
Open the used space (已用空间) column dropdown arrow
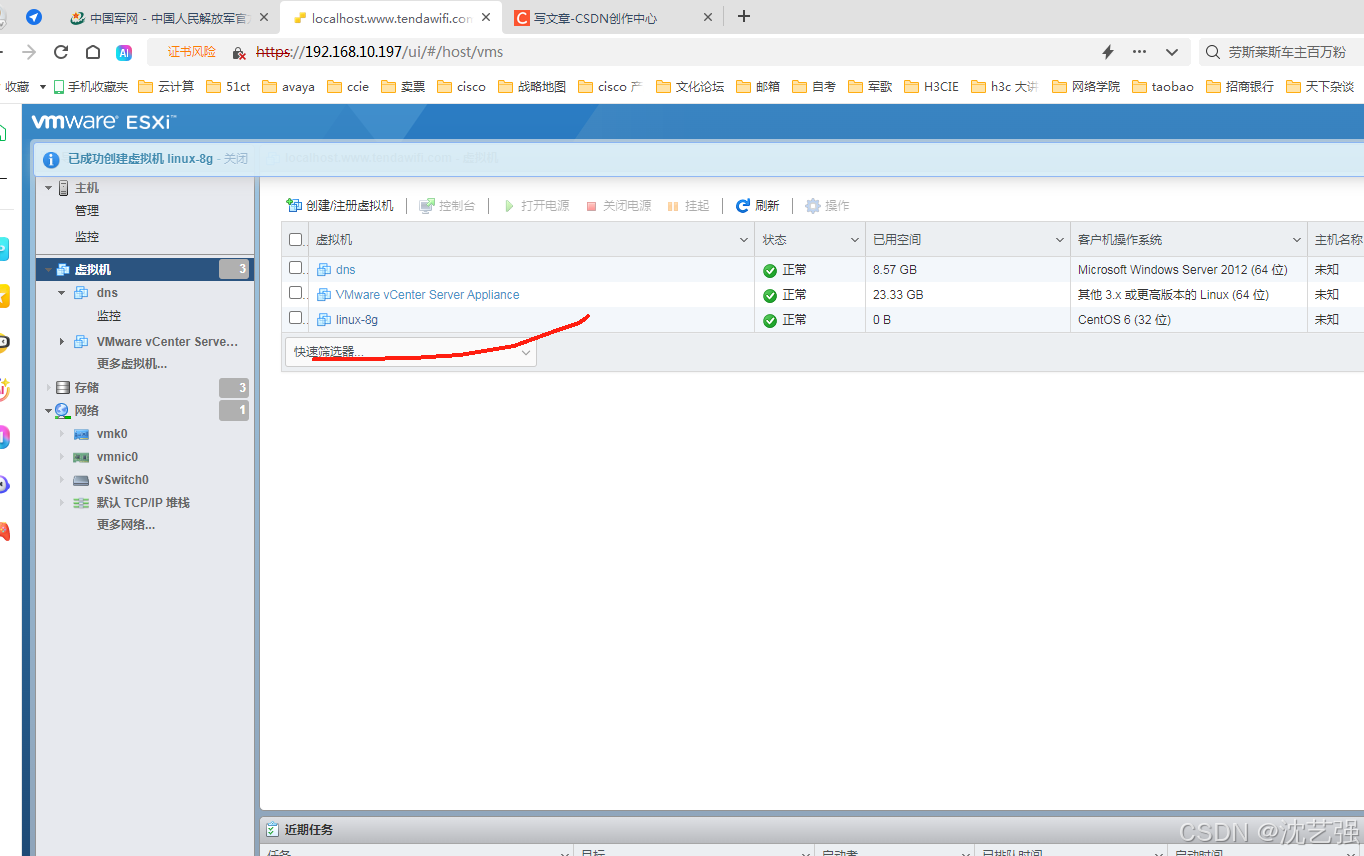coord(1059,240)
